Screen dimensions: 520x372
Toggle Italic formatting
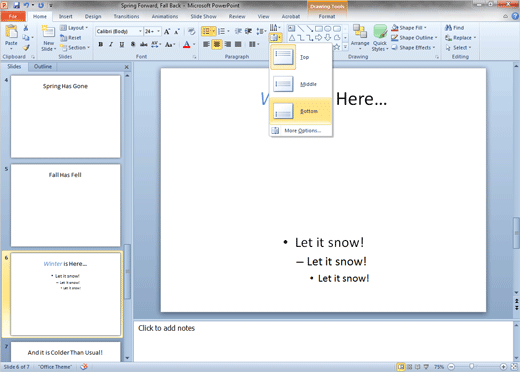(x=111, y=44)
